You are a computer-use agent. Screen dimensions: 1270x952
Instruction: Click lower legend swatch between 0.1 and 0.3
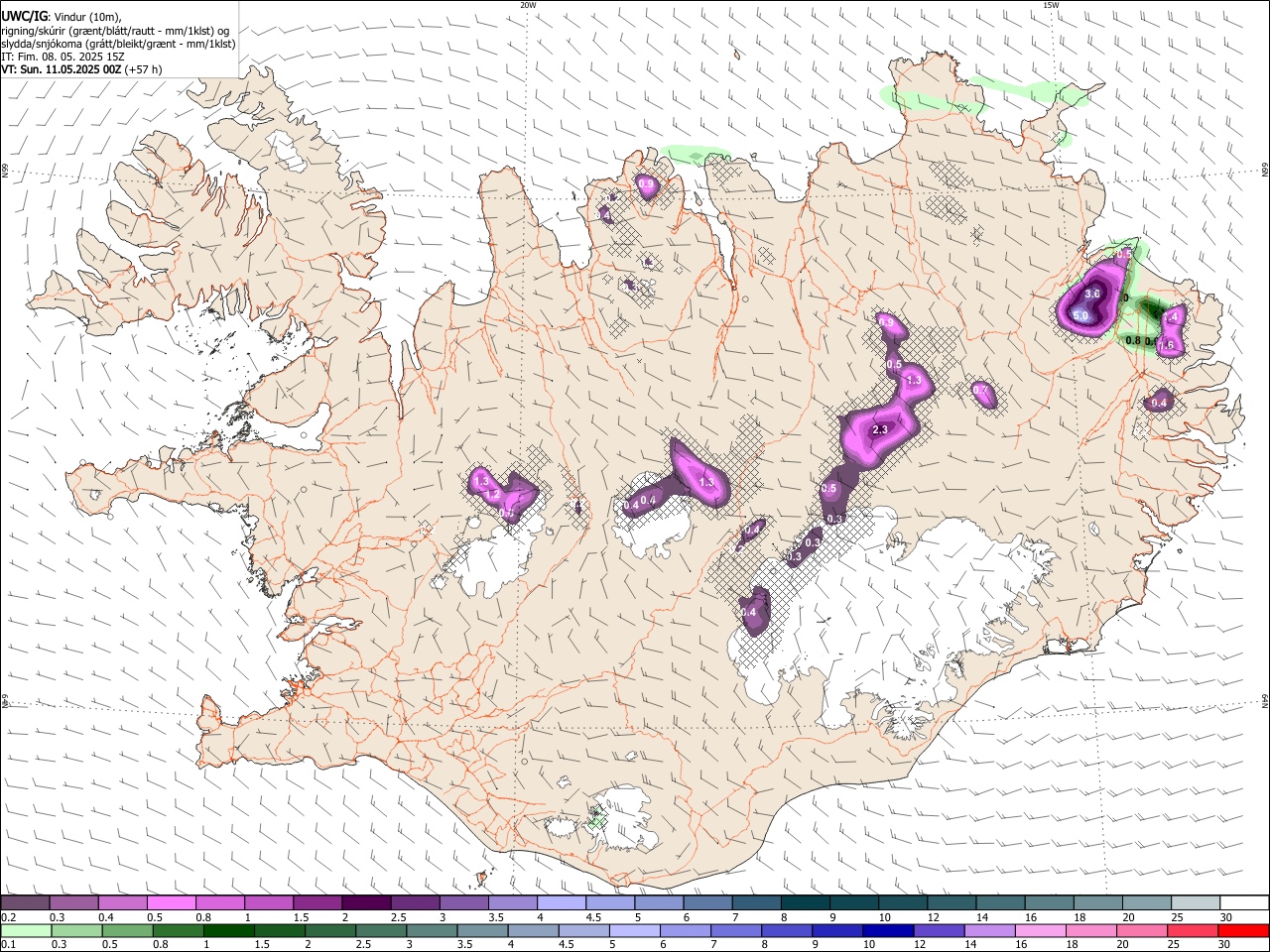click(26, 931)
